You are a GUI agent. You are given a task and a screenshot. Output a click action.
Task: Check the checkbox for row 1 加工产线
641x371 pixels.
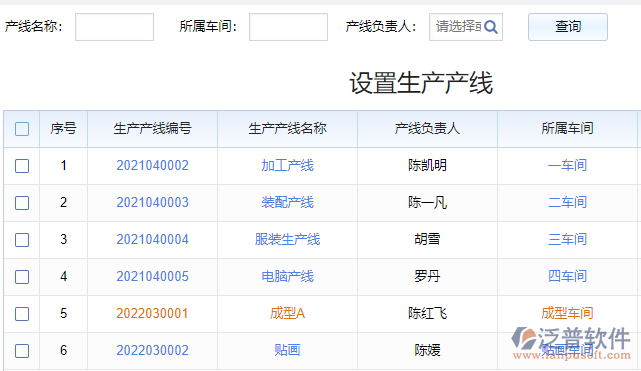tap(22, 166)
